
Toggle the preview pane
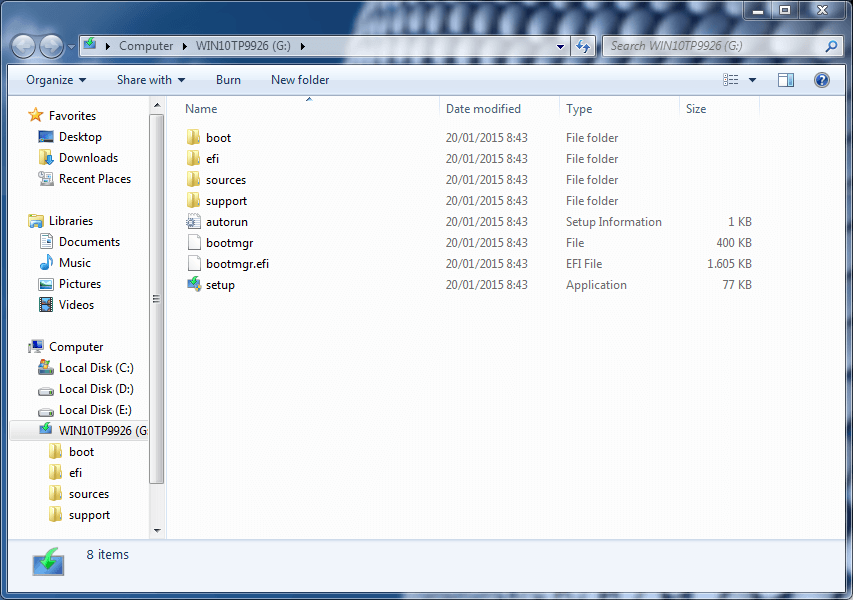786,80
